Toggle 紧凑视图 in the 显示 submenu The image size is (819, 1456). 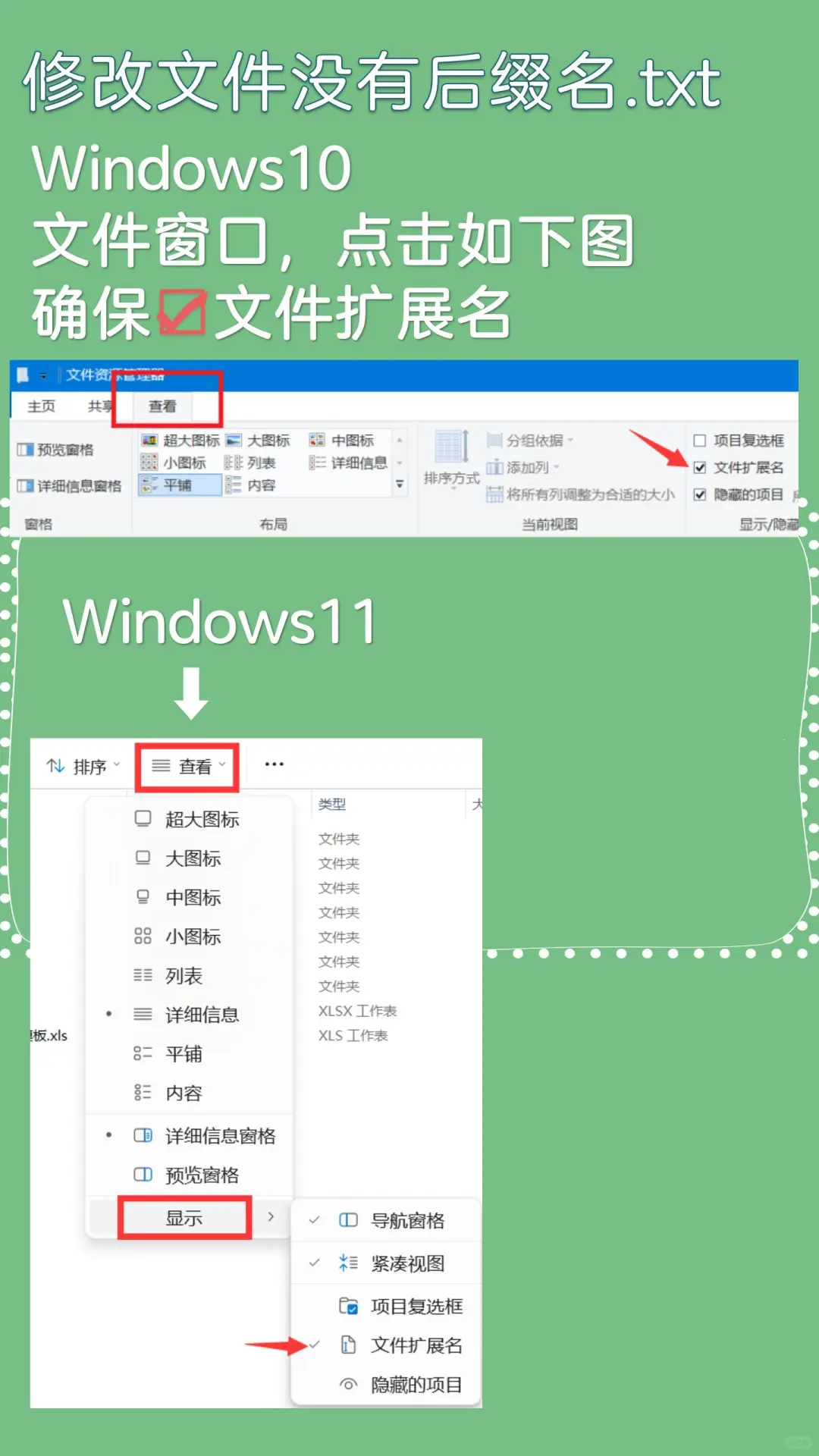pyautogui.click(x=387, y=1263)
